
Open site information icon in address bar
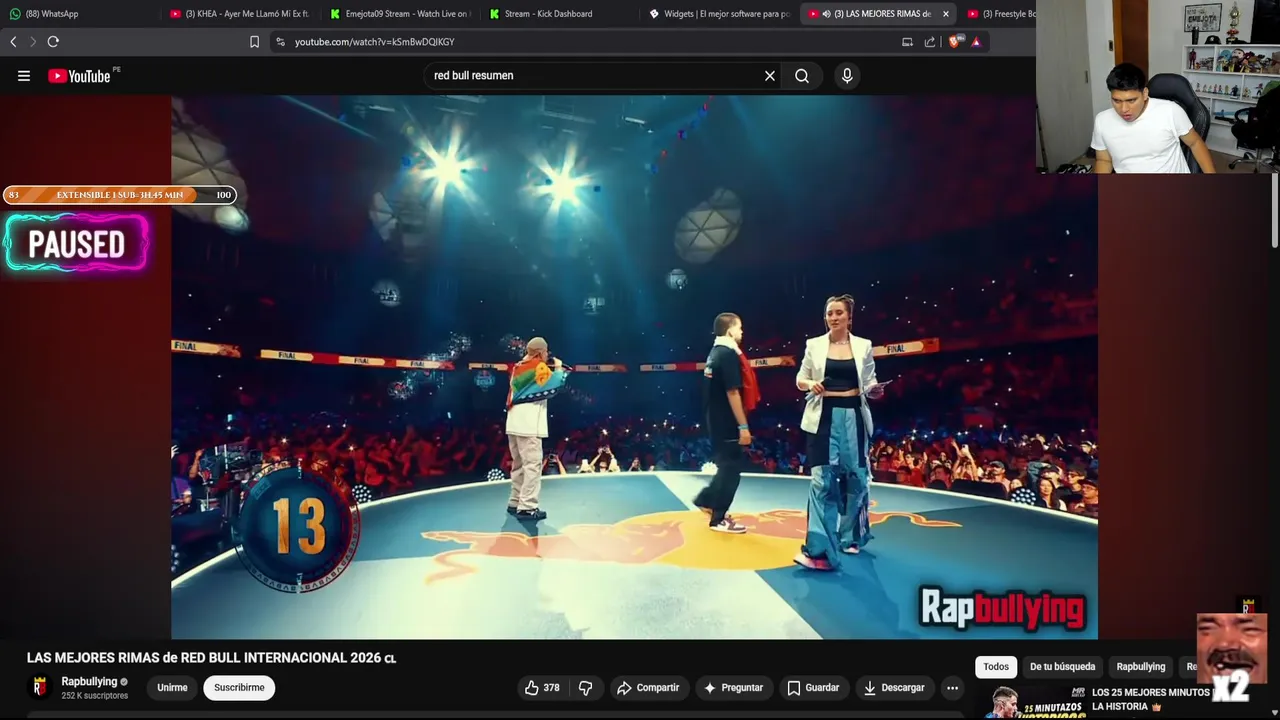(x=280, y=42)
